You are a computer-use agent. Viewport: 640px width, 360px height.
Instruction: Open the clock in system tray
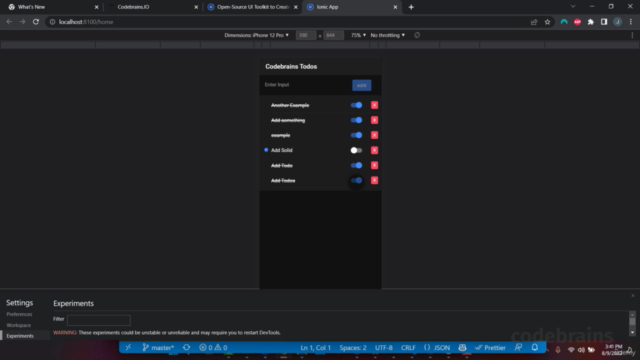coord(612,350)
